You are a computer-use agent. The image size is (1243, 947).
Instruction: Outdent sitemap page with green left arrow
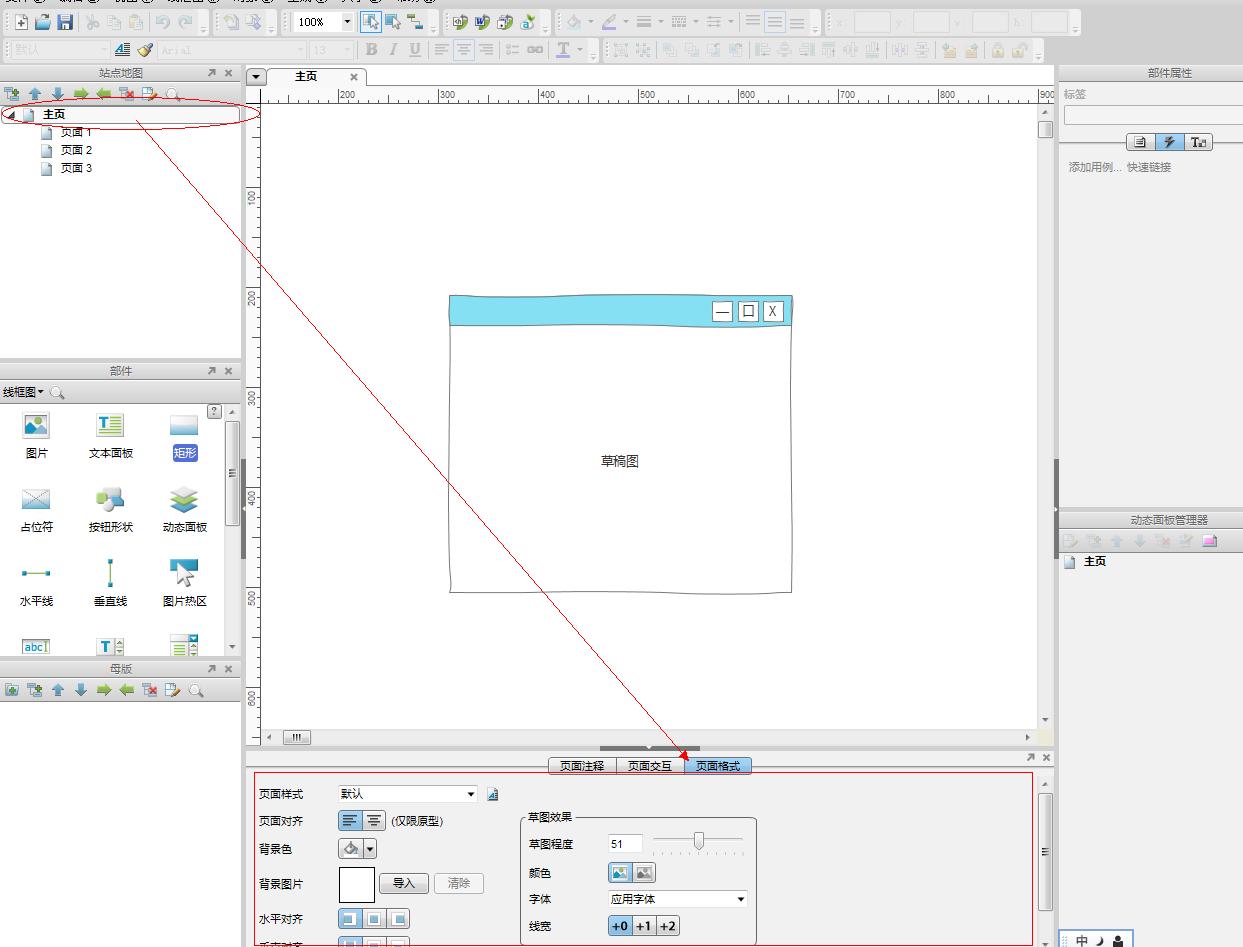pyautogui.click(x=104, y=94)
